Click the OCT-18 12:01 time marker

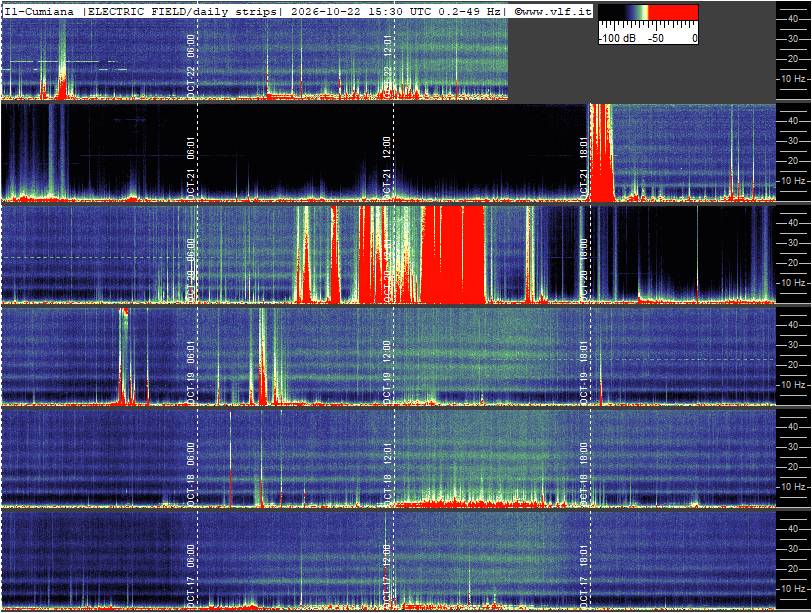[x=387, y=473]
